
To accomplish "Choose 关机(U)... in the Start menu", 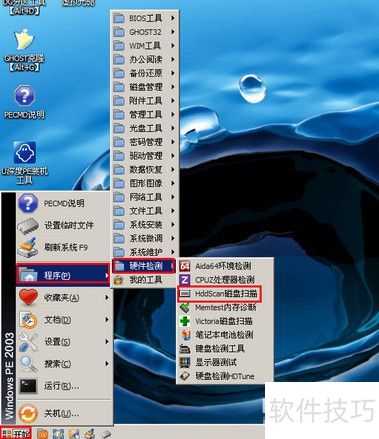I will click(64, 413).
